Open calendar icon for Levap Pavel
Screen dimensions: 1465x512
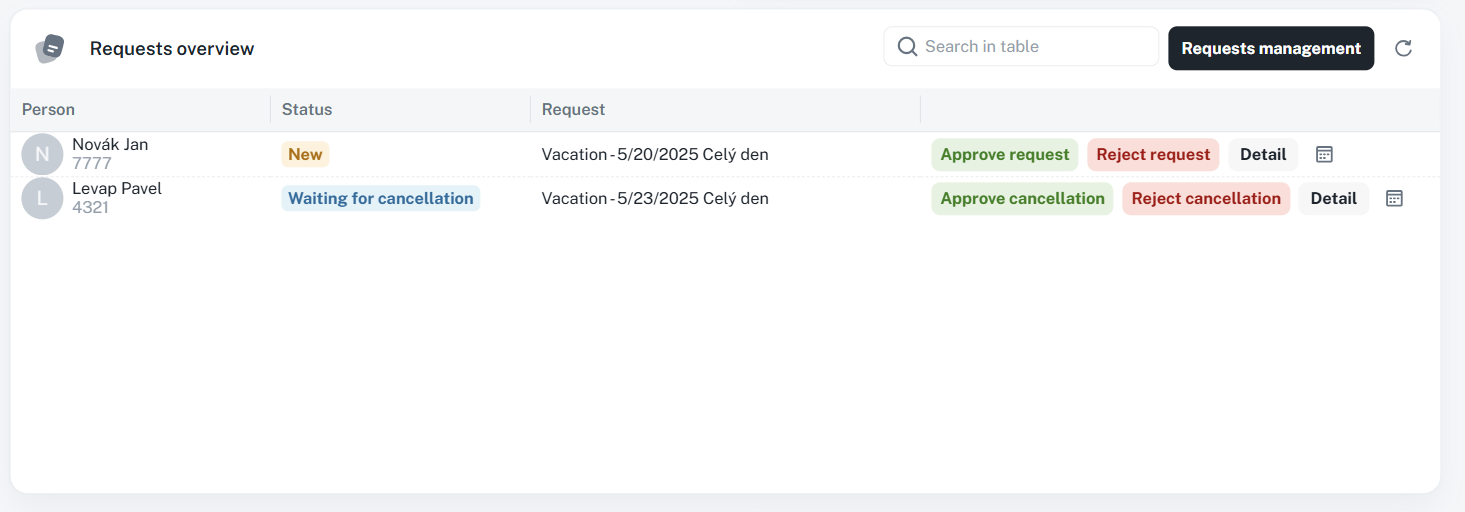pyautogui.click(x=1394, y=199)
